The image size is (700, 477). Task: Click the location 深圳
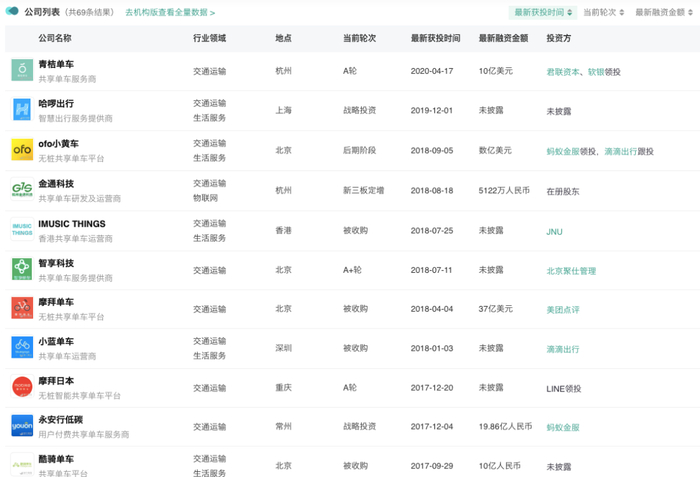[x=283, y=348]
